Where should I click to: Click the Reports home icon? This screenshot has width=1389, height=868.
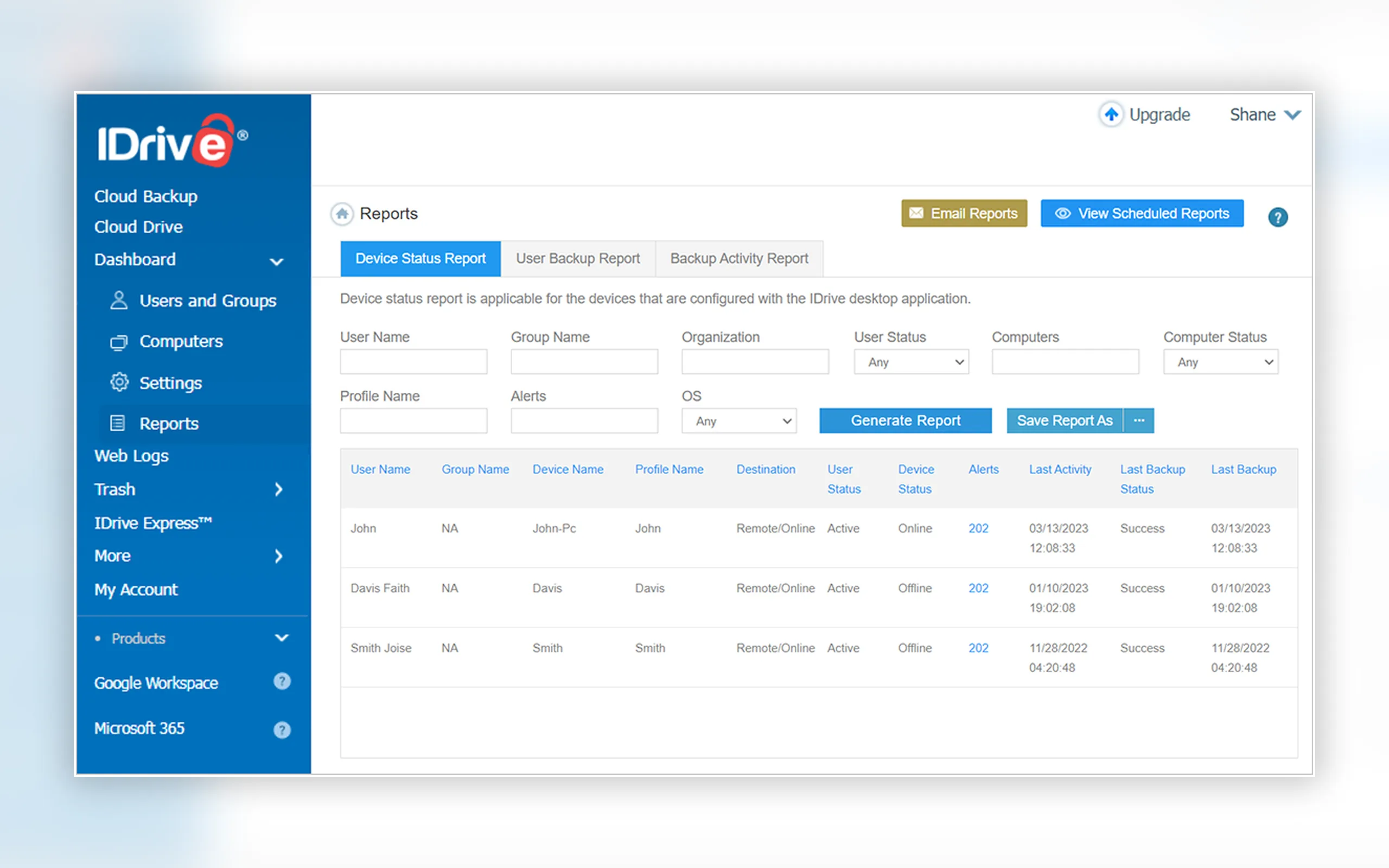pyautogui.click(x=342, y=214)
